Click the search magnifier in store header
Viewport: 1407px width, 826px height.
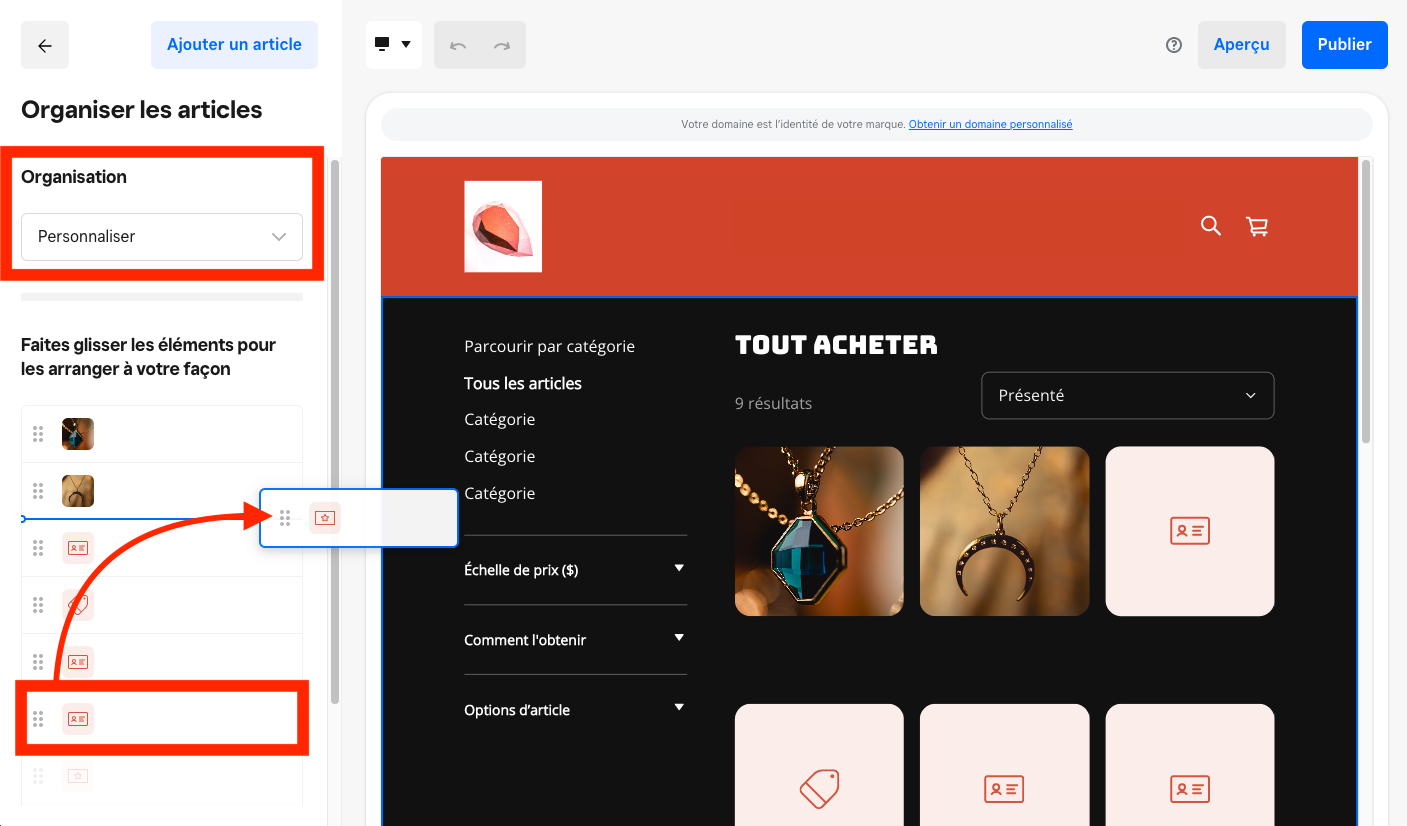point(1210,226)
